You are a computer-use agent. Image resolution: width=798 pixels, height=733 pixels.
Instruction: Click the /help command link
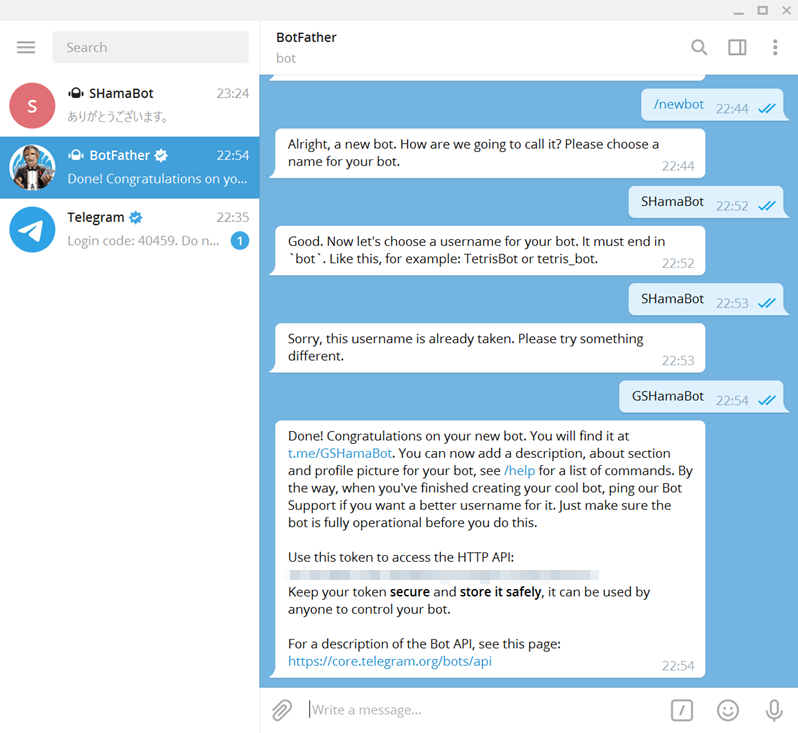click(519, 470)
